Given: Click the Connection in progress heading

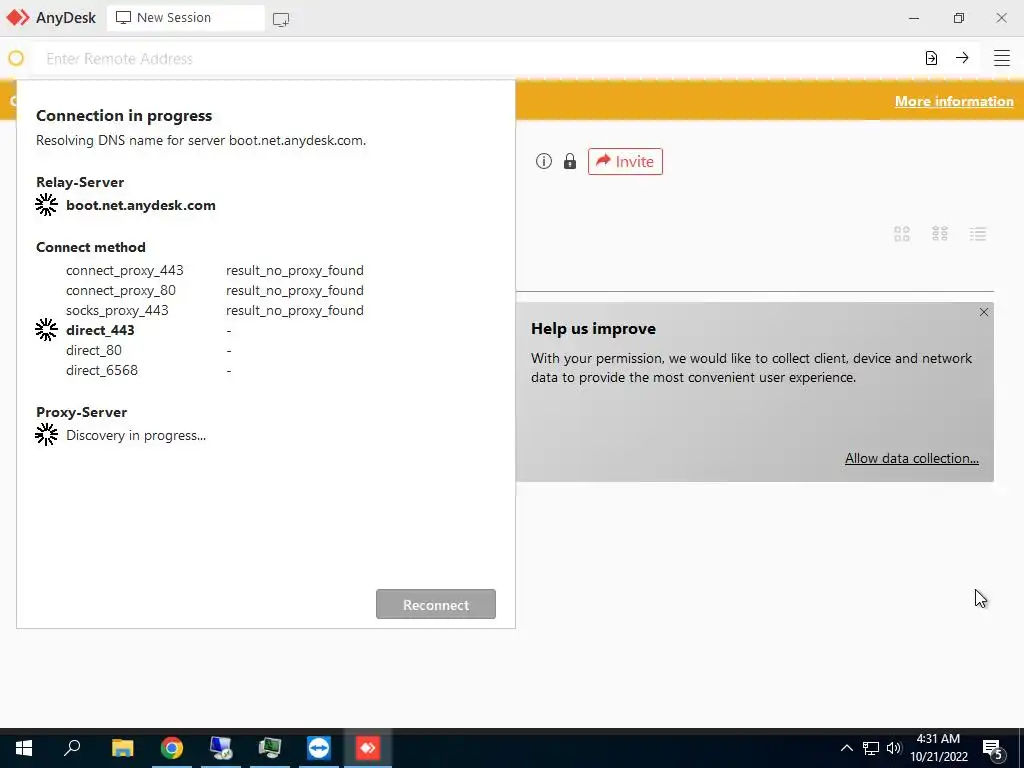Looking at the screenshot, I should (x=124, y=116).
